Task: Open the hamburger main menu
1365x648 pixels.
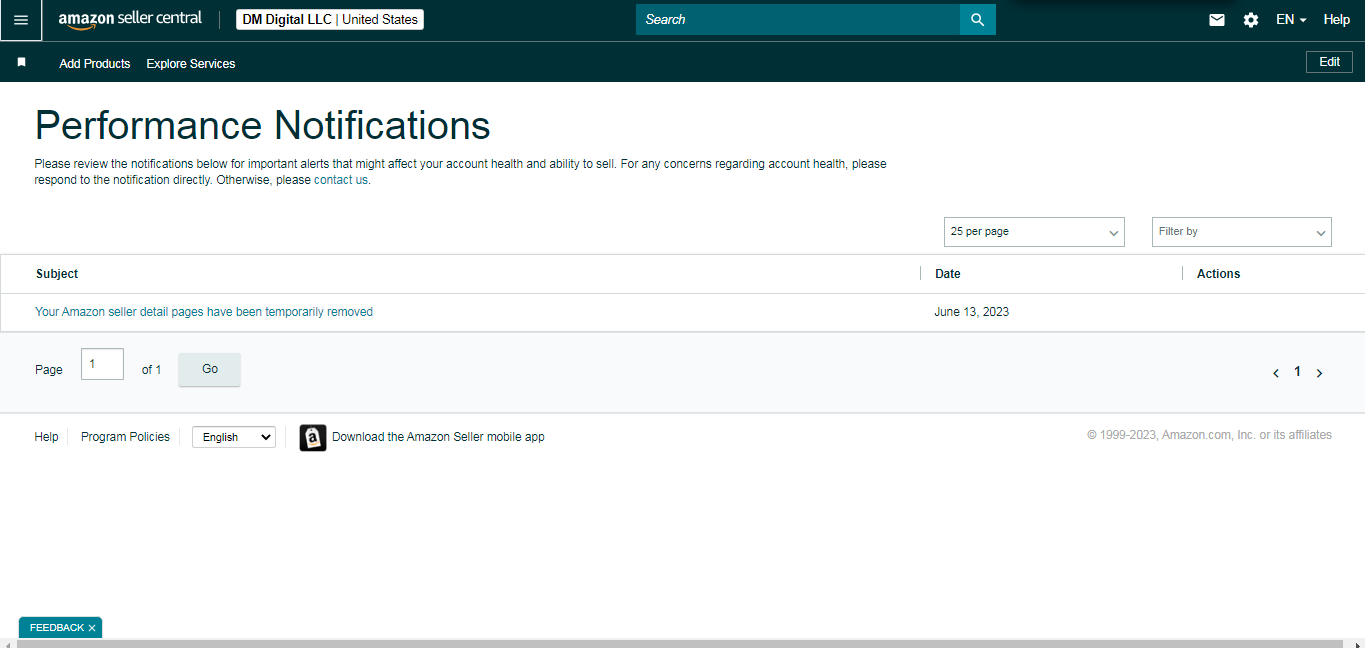Action: pyautogui.click(x=21, y=20)
